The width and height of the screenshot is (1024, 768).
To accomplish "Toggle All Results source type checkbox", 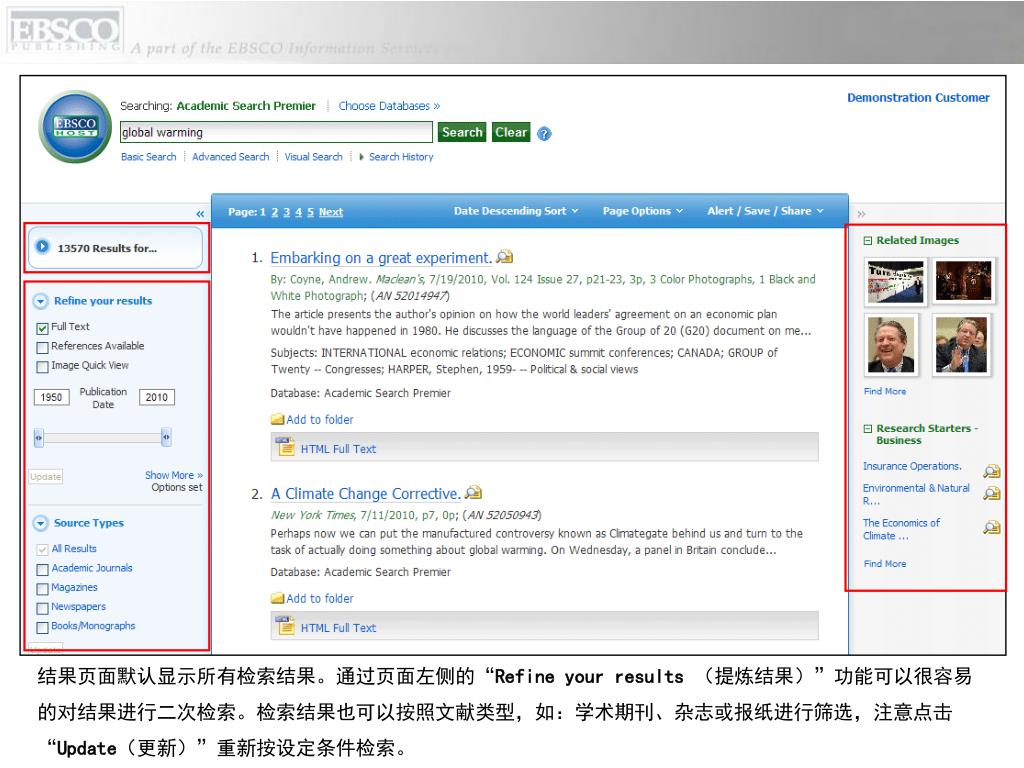I will coord(42,550).
